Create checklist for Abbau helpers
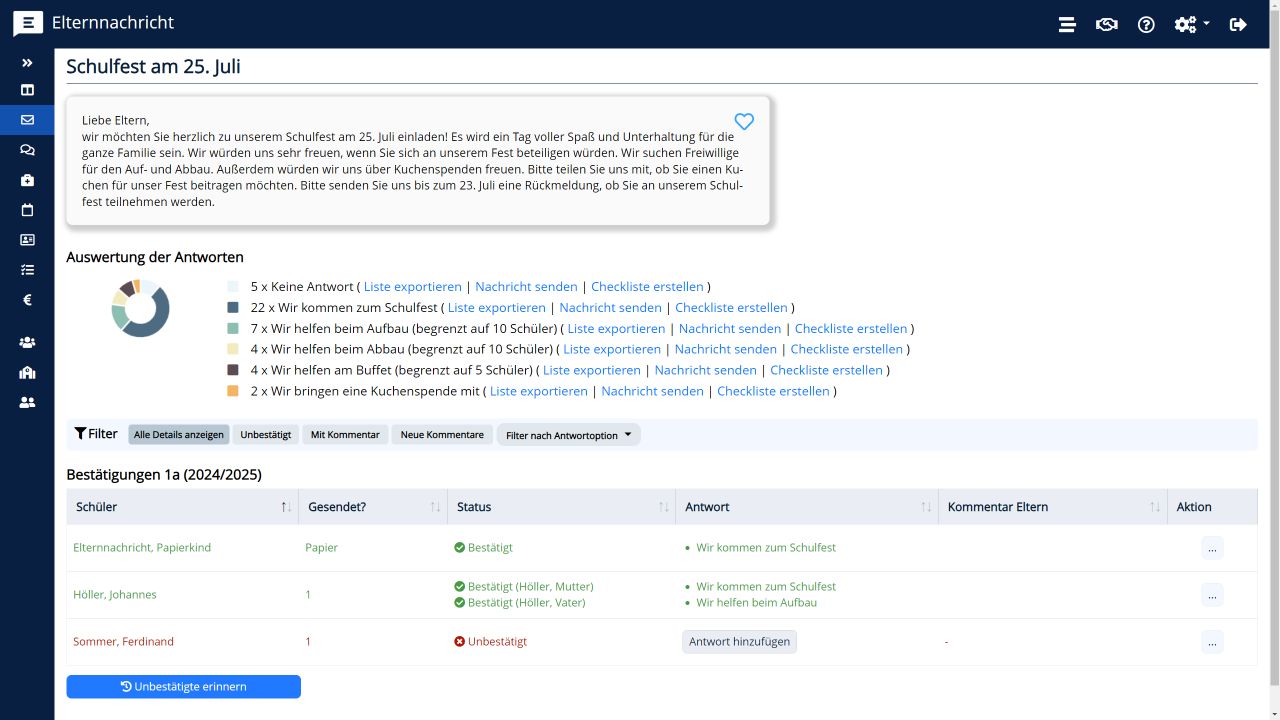The image size is (1280, 720). pyautogui.click(x=847, y=350)
